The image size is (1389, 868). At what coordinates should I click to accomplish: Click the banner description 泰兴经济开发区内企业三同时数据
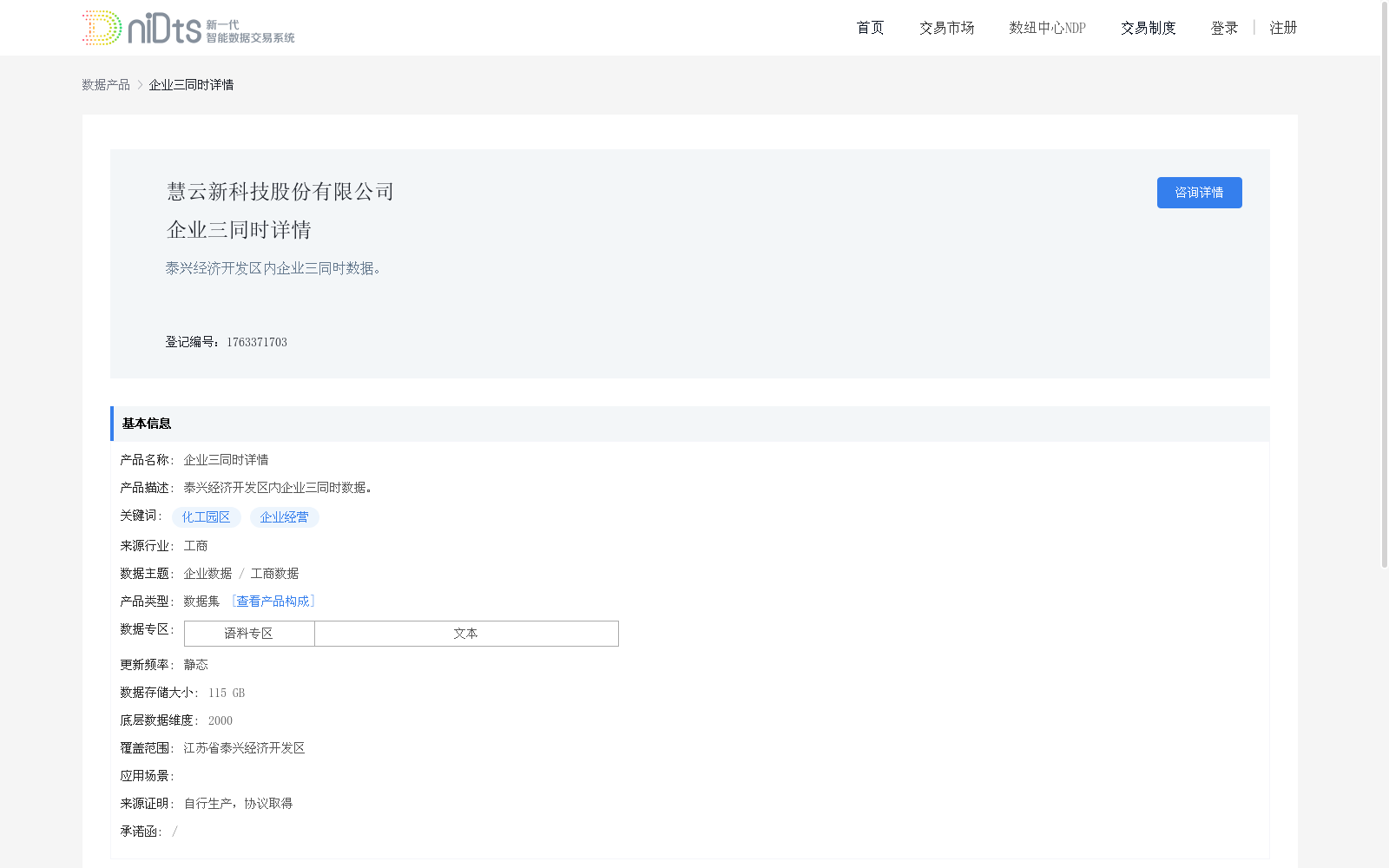click(273, 268)
